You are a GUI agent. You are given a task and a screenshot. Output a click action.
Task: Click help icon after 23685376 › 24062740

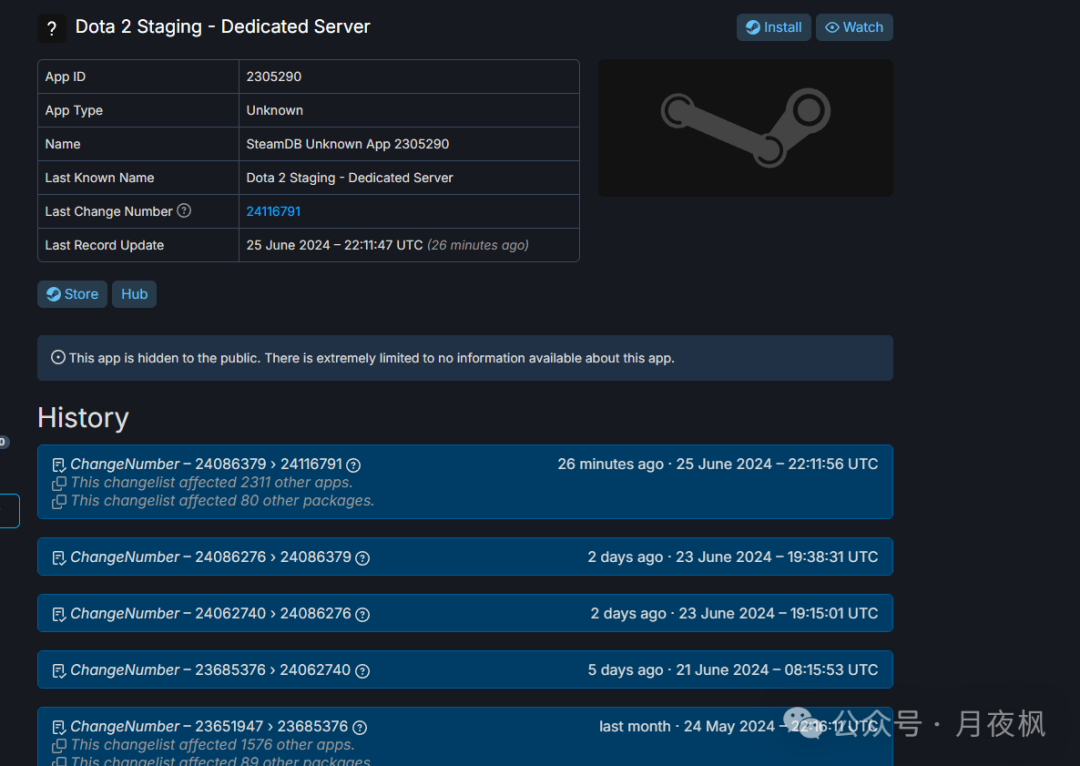tap(362, 671)
